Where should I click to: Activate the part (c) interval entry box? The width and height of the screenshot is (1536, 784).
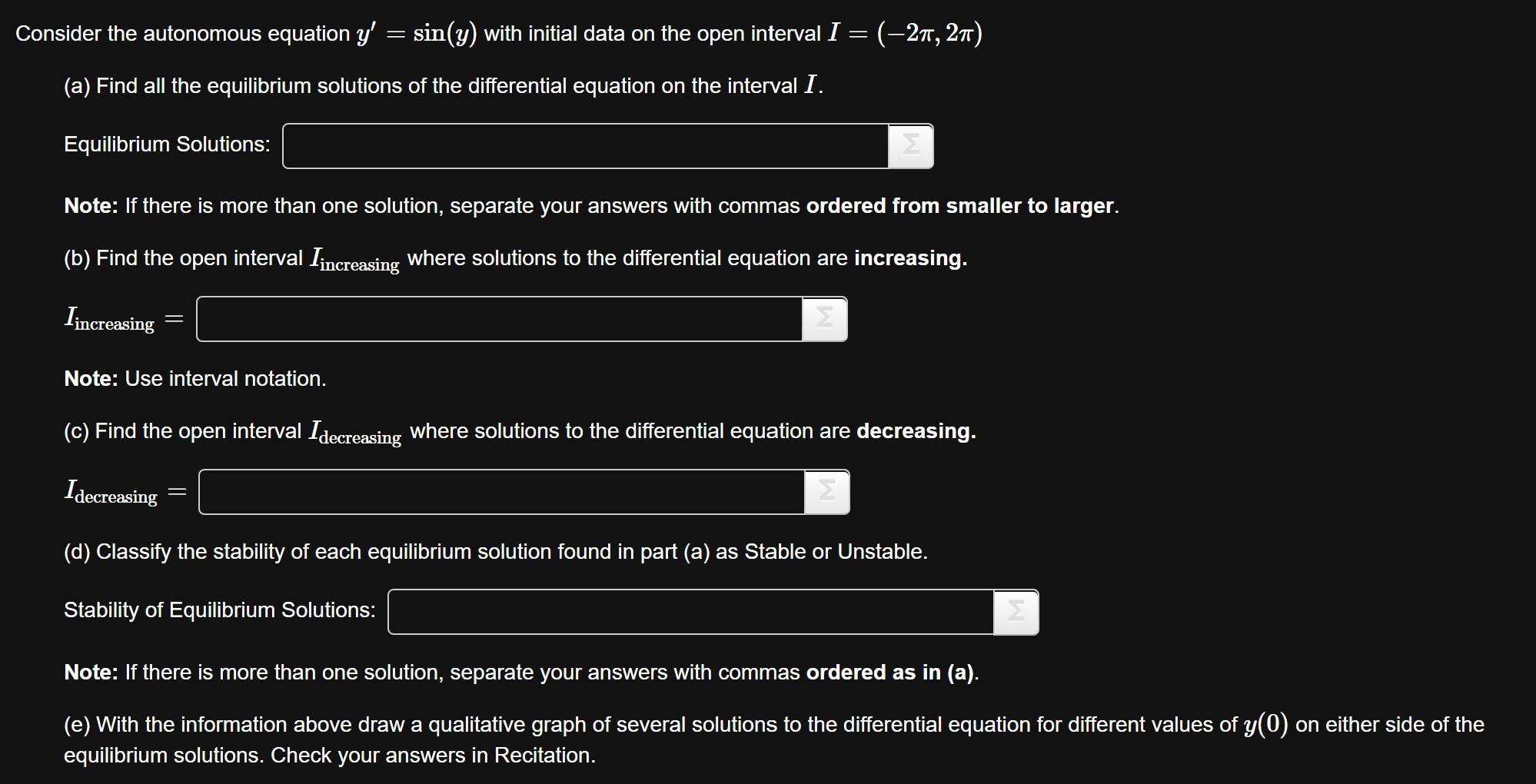[x=500, y=492]
